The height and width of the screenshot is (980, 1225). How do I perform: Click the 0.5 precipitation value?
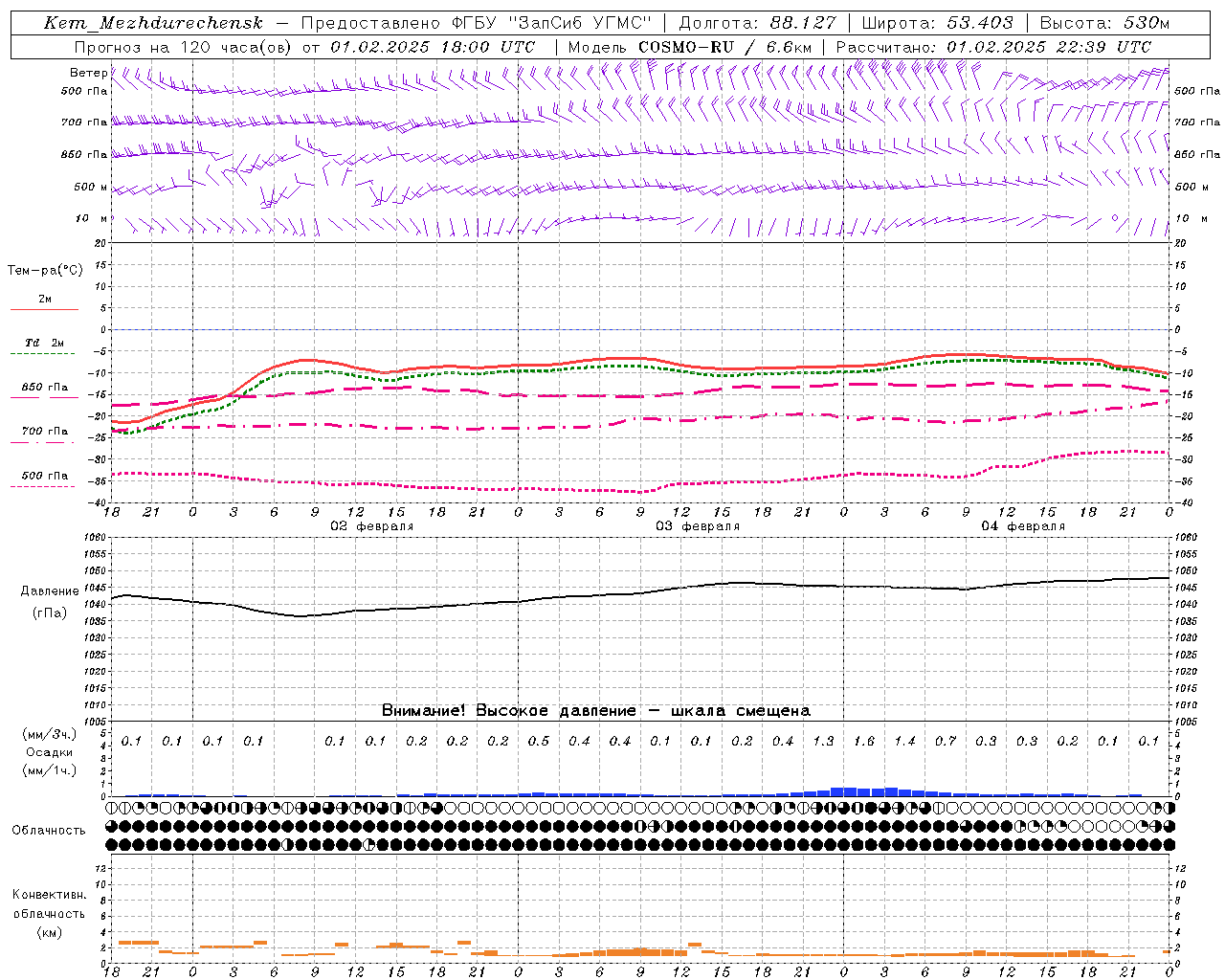(539, 741)
